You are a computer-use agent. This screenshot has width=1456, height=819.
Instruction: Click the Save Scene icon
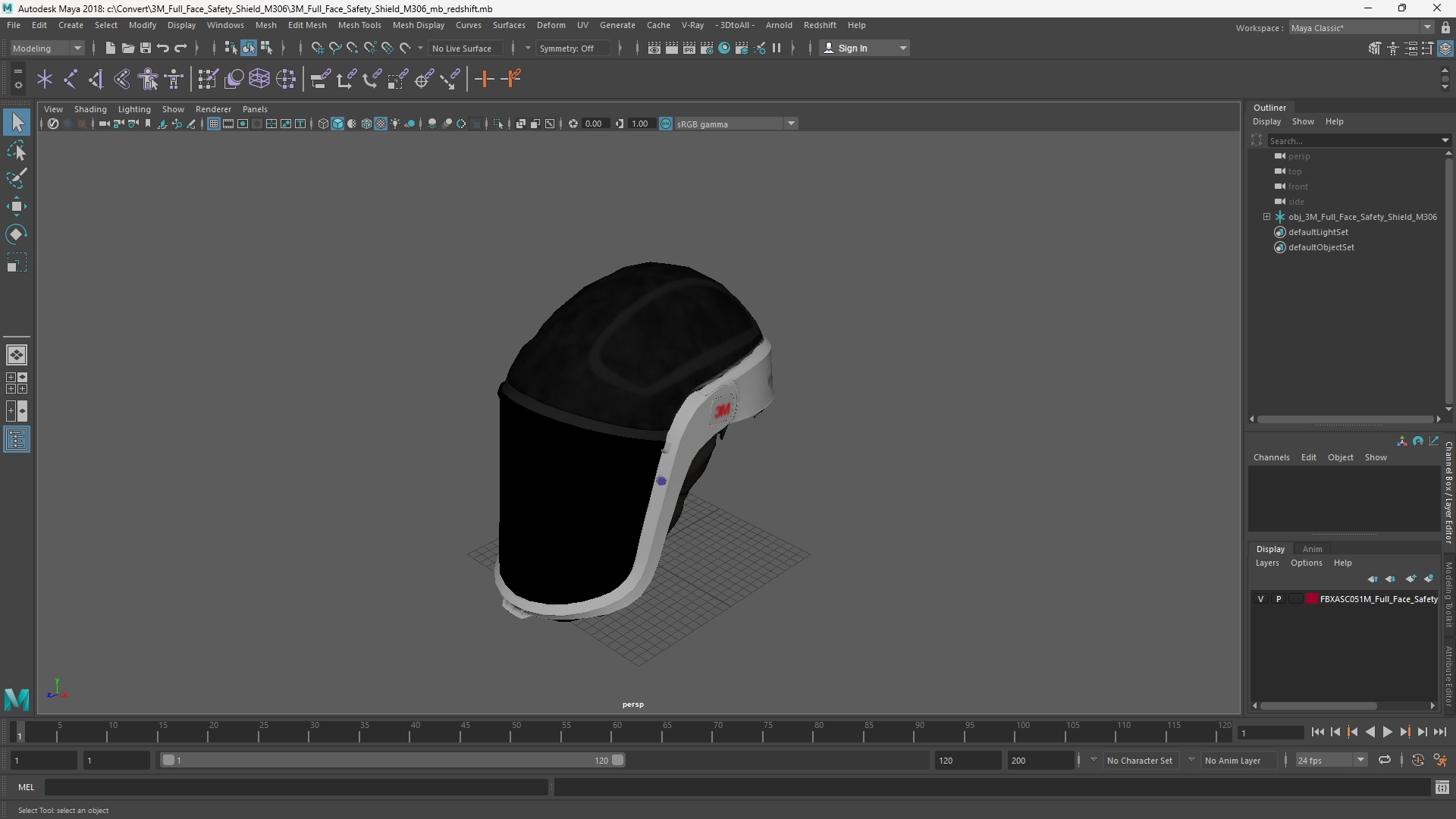(145, 48)
